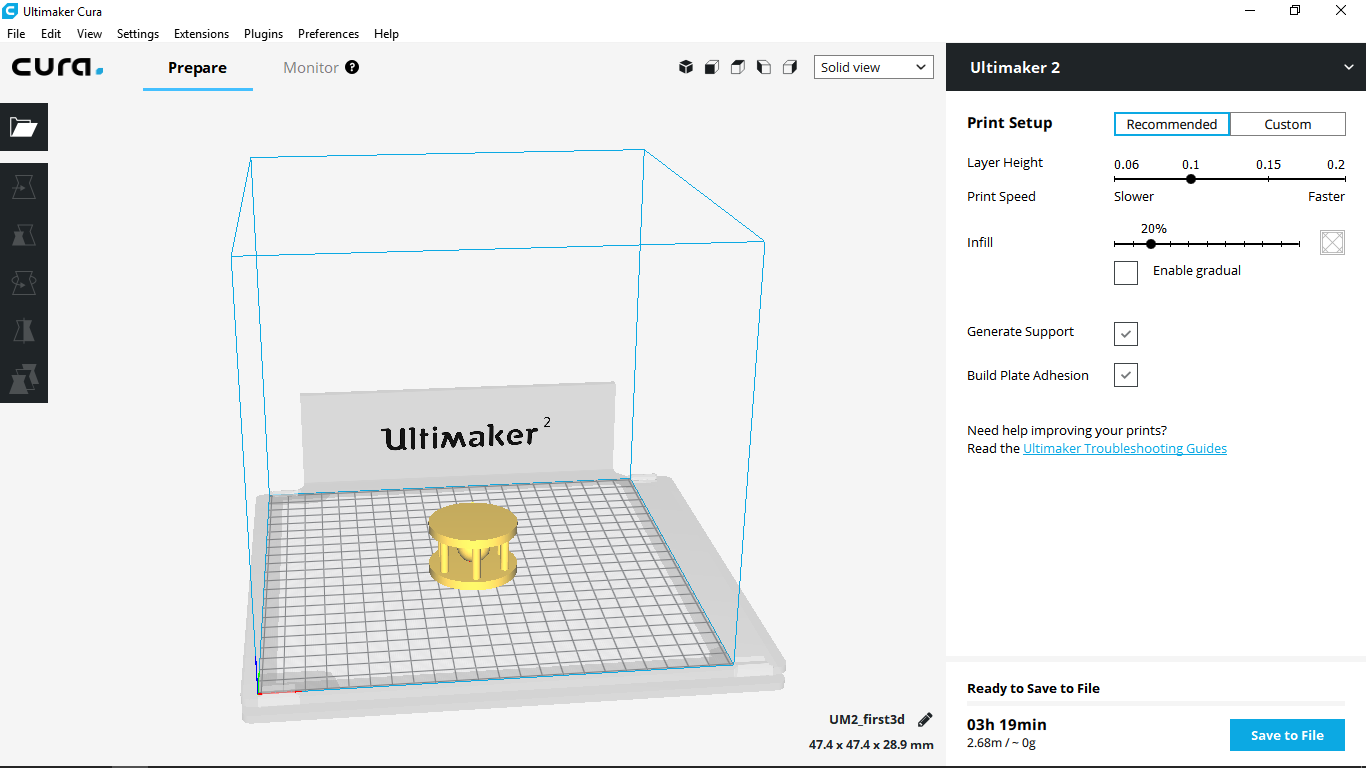Click the 0.15 layer height label

[1268, 164]
